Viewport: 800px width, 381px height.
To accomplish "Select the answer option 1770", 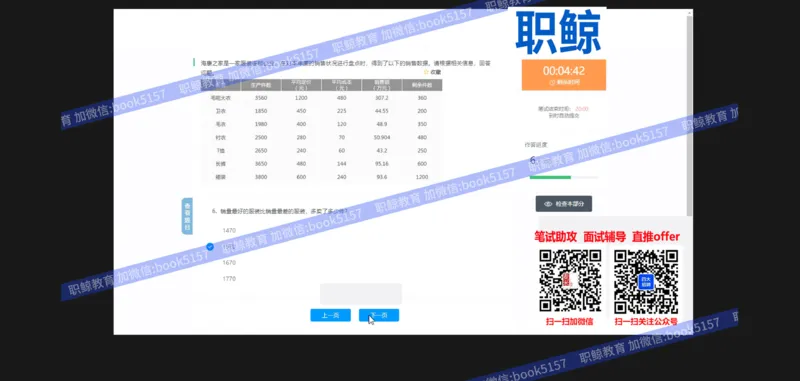I will (x=229, y=279).
